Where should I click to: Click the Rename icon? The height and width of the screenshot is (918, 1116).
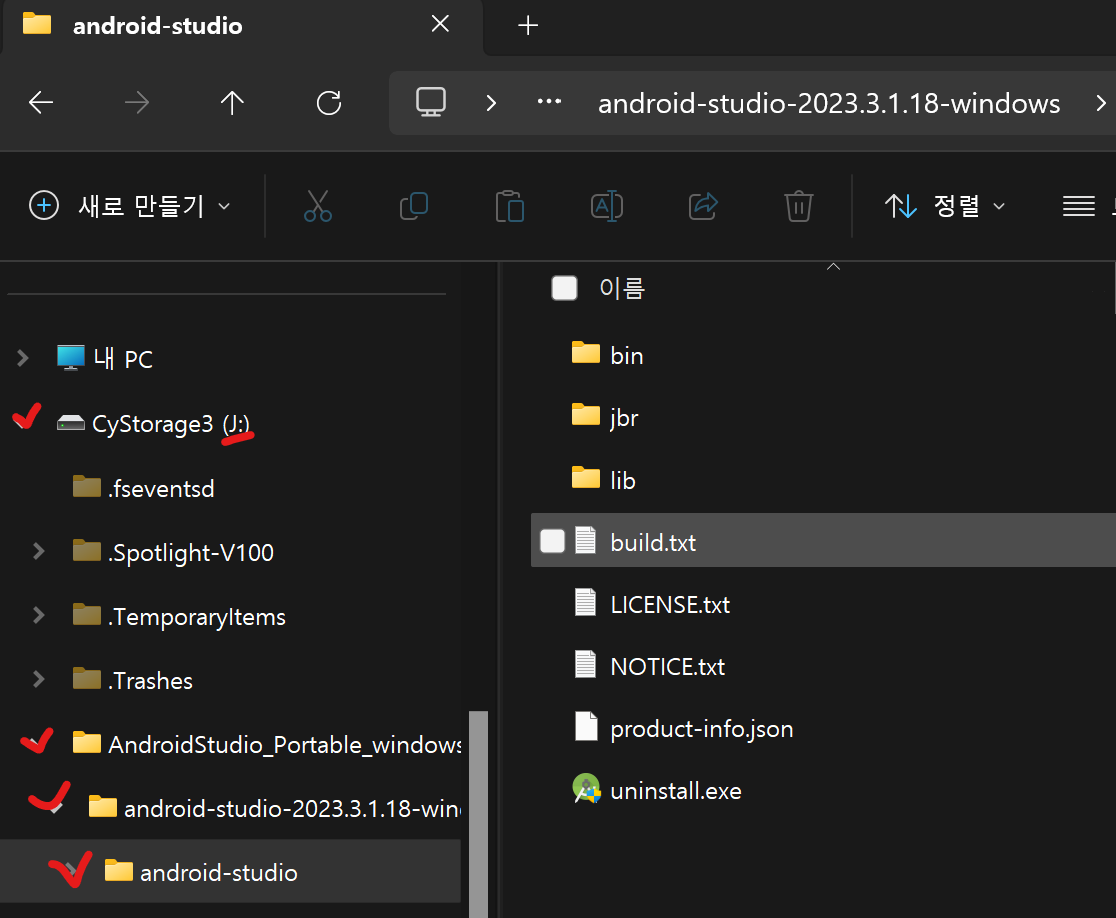click(x=606, y=206)
